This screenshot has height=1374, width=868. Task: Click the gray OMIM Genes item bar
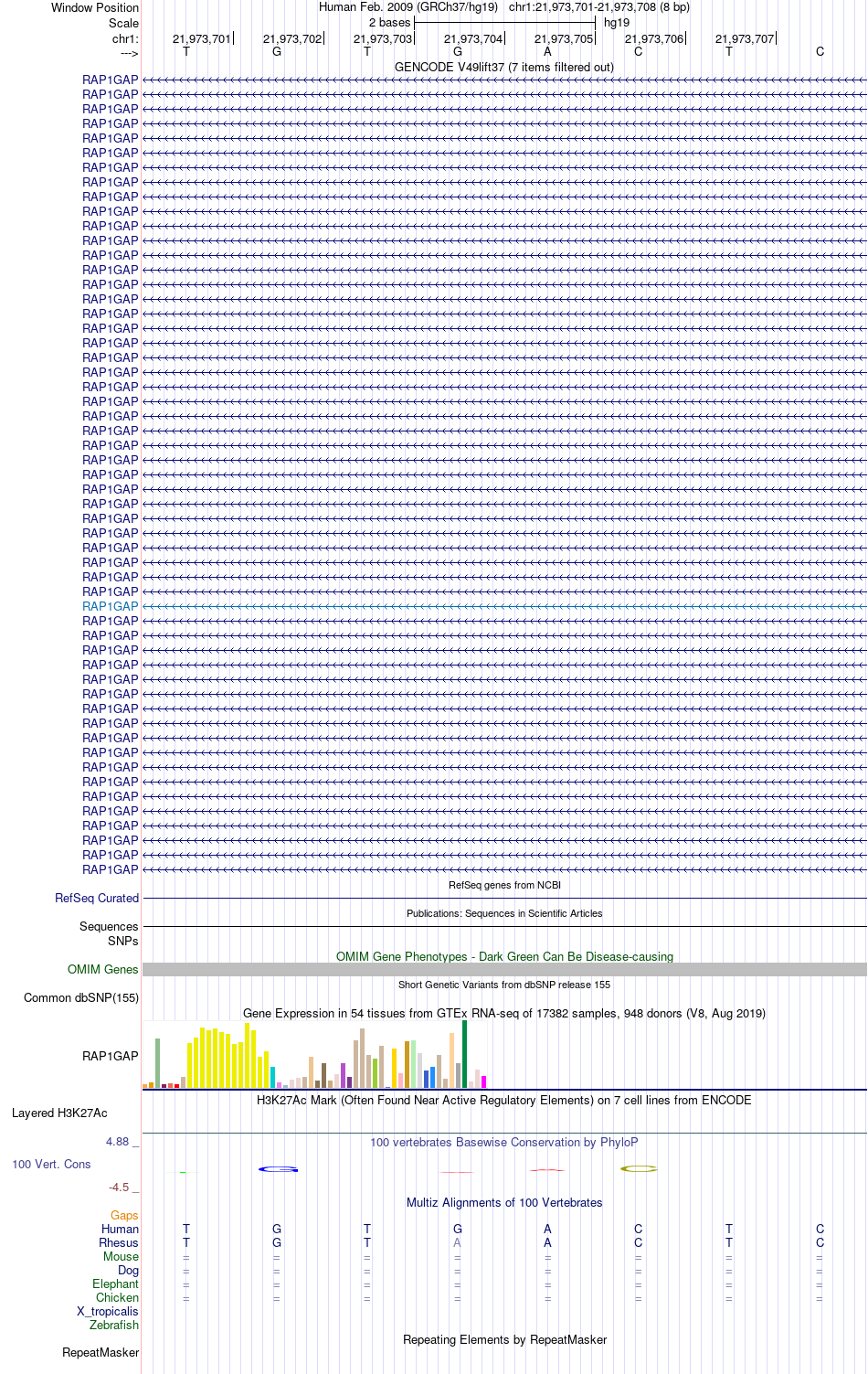(504, 970)
